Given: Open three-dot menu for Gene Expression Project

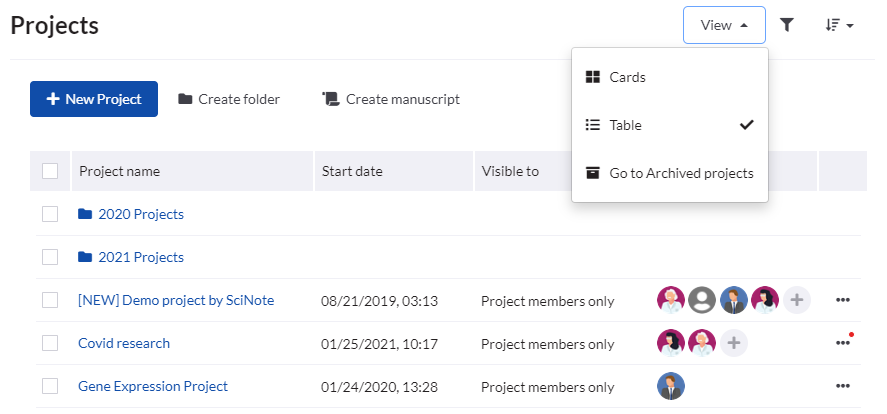Looking at the screenshot, I should 842,386.
